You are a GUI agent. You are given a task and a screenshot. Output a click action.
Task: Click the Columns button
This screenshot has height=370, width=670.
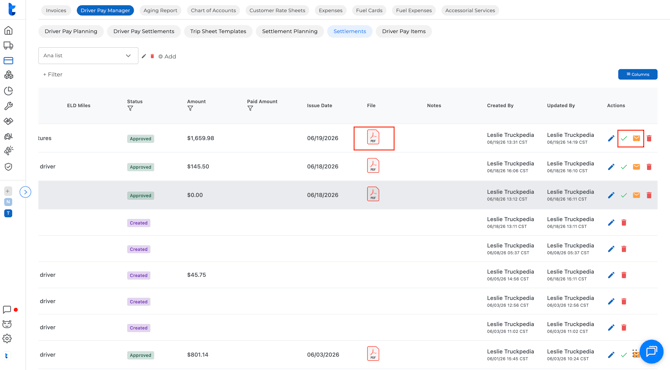(x=638, y=74)
